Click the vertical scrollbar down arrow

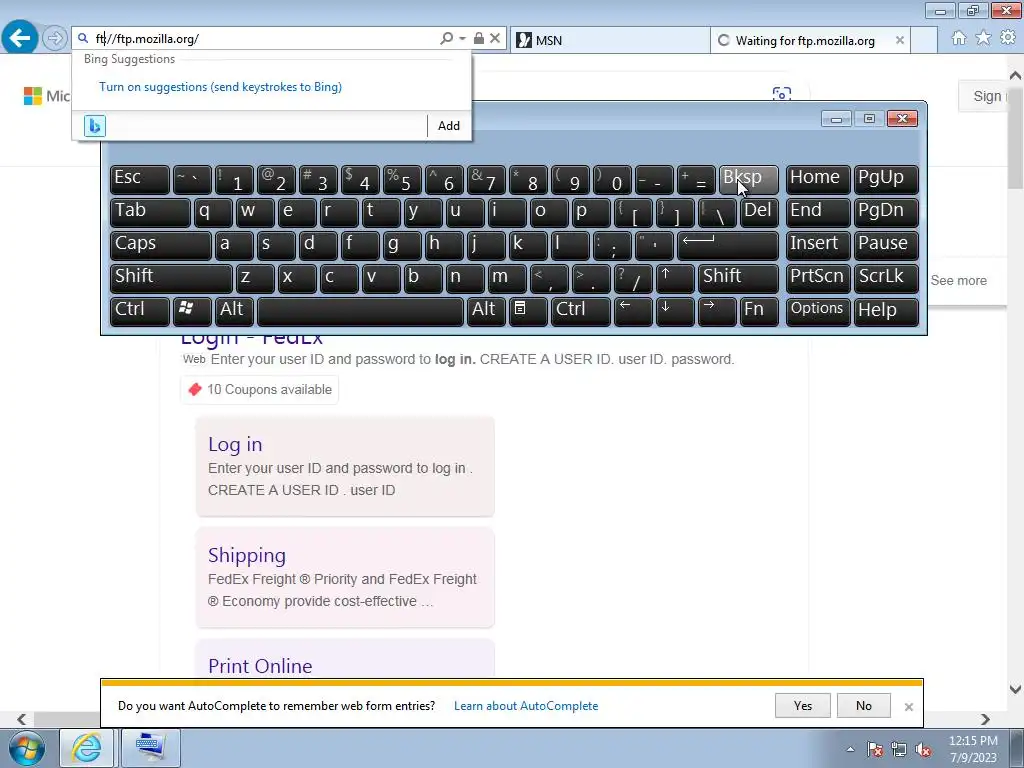tap(1016, 690)
